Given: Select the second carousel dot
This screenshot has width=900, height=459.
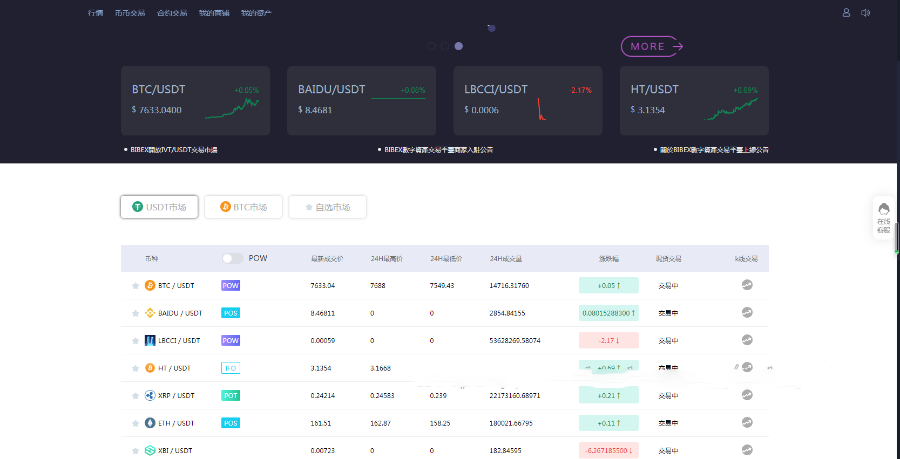Looking at the screenshot, I should [445, 46].
